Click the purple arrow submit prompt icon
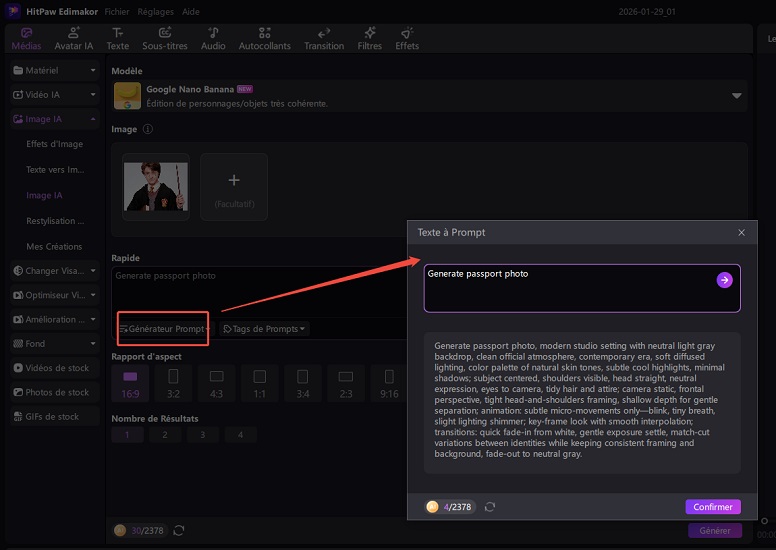776x550 pixels. point(724,280)
